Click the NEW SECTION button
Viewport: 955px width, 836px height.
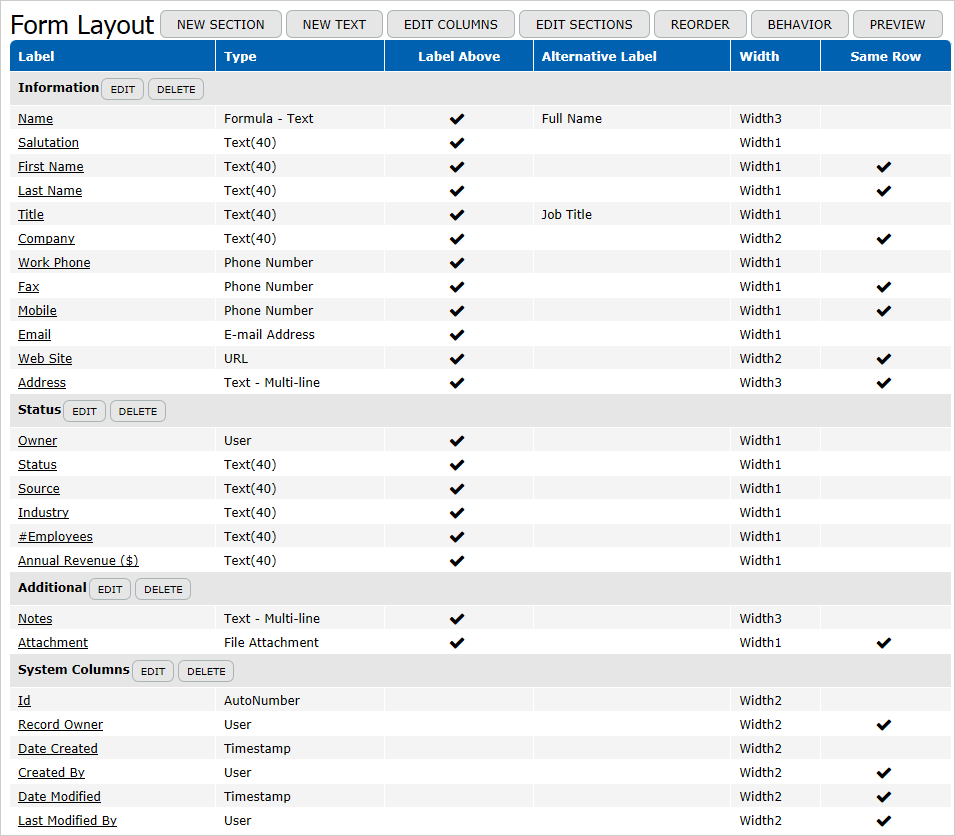[x=221, y=24]
